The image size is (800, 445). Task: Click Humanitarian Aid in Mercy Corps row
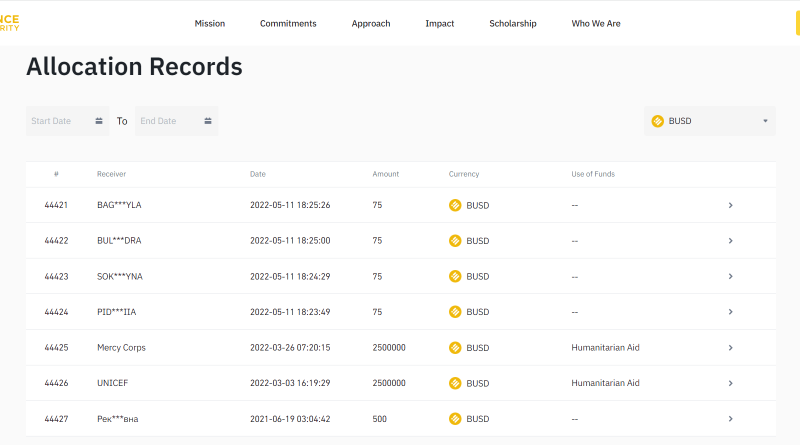point(605,348)
